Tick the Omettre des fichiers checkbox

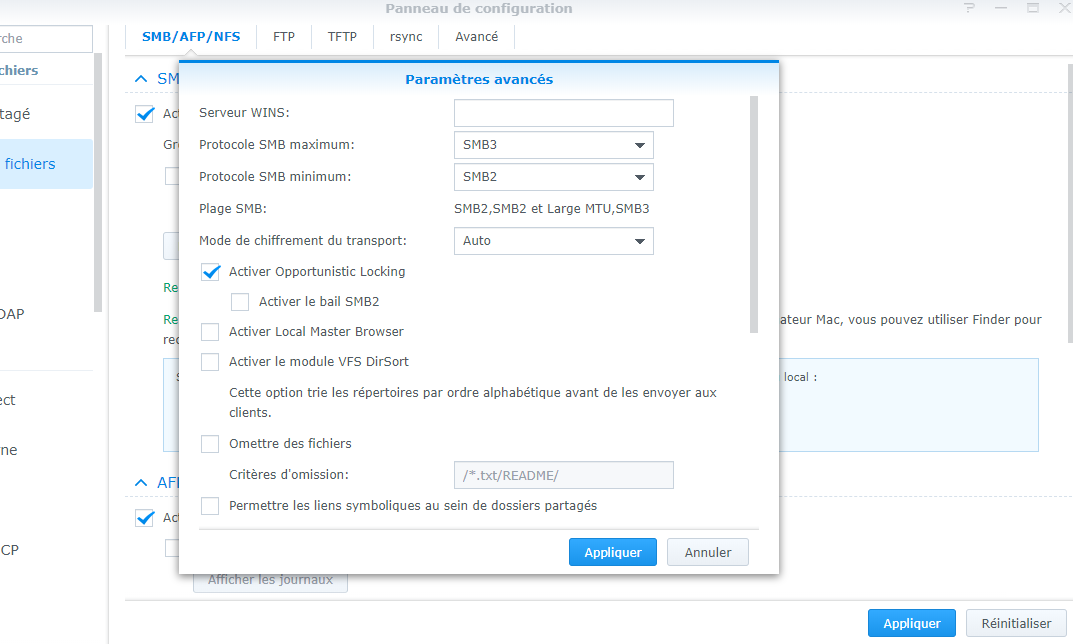(210, 443)
